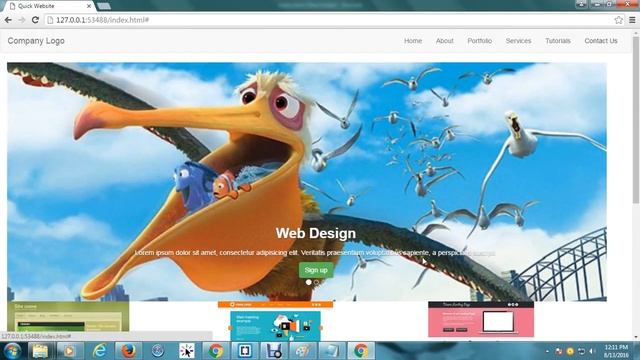This screenshot has height=360, width=640.
Task: Switch to the first Chrome taskbar icon
Action: click(x=216, y=351)
